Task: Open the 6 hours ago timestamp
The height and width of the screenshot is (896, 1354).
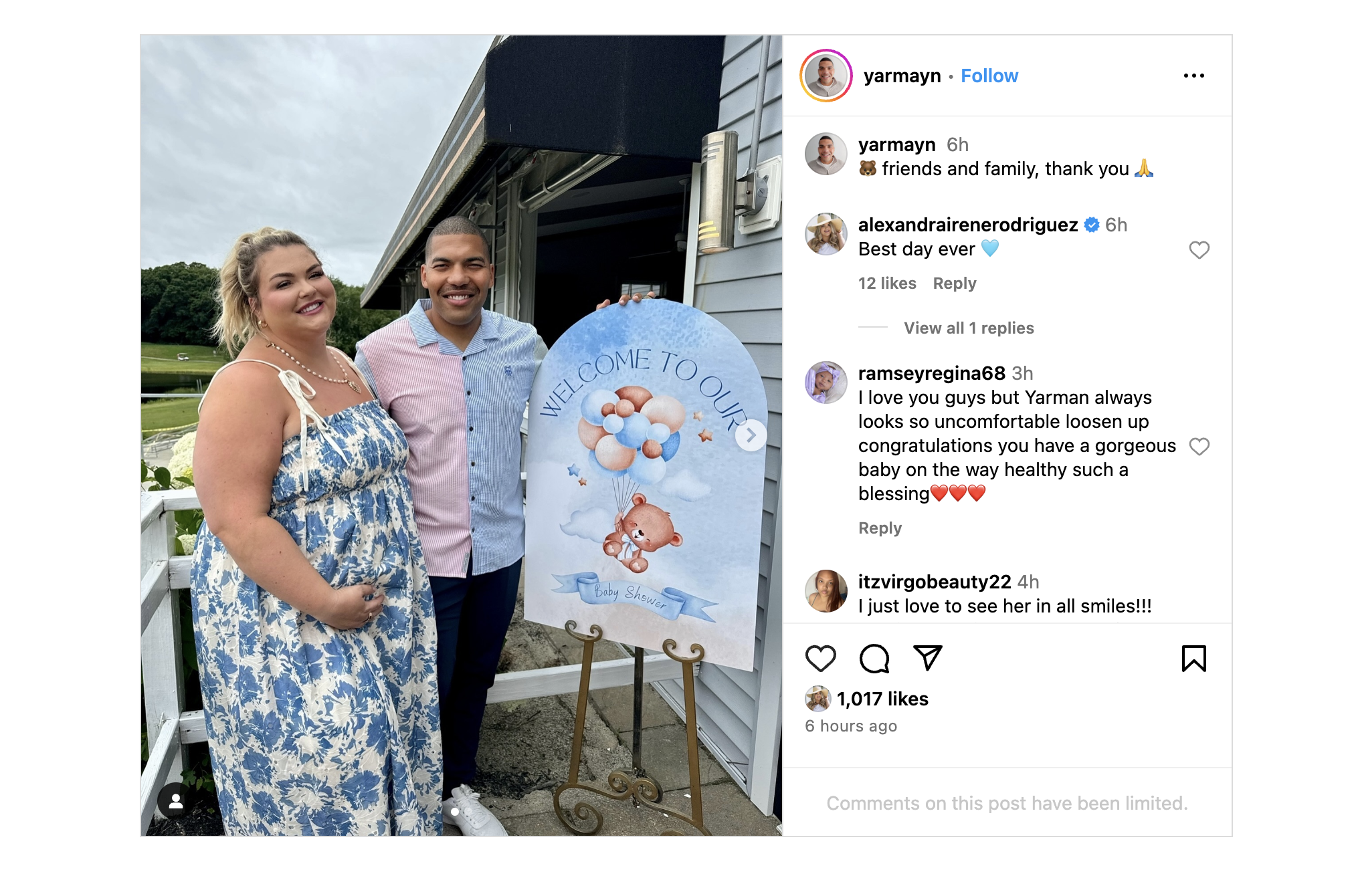Action: (851, 726)
